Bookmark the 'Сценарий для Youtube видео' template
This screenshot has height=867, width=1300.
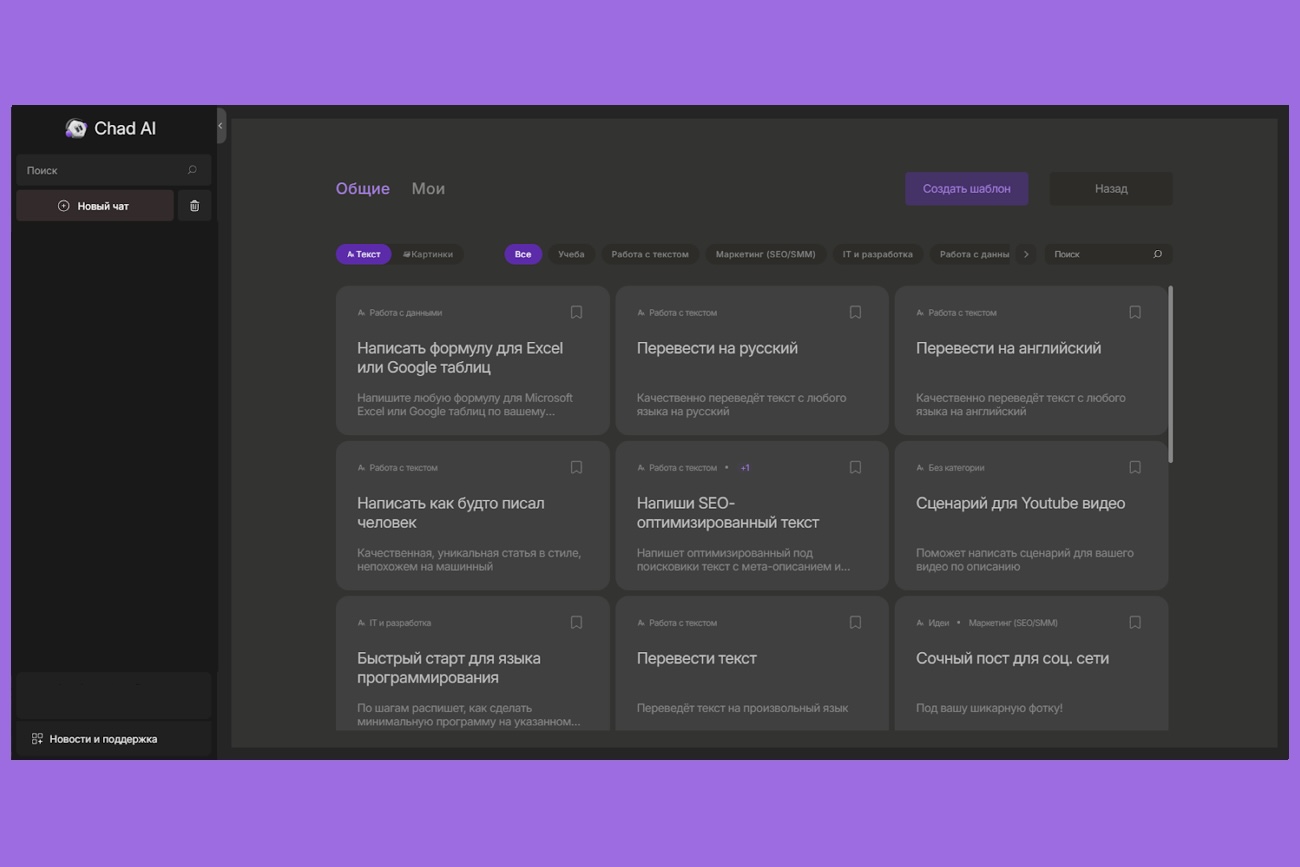tap(1134, 467)
